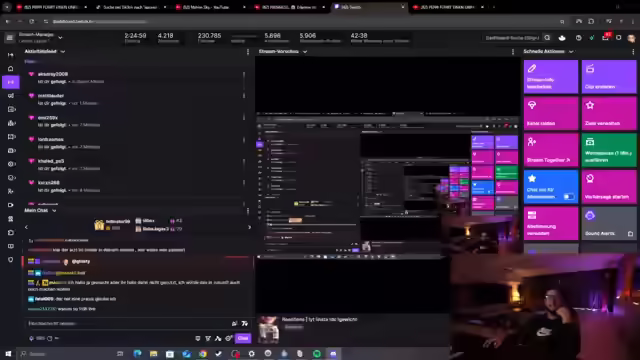Expand the Aktivitätsfeed panel dropdown

[62, 52]
